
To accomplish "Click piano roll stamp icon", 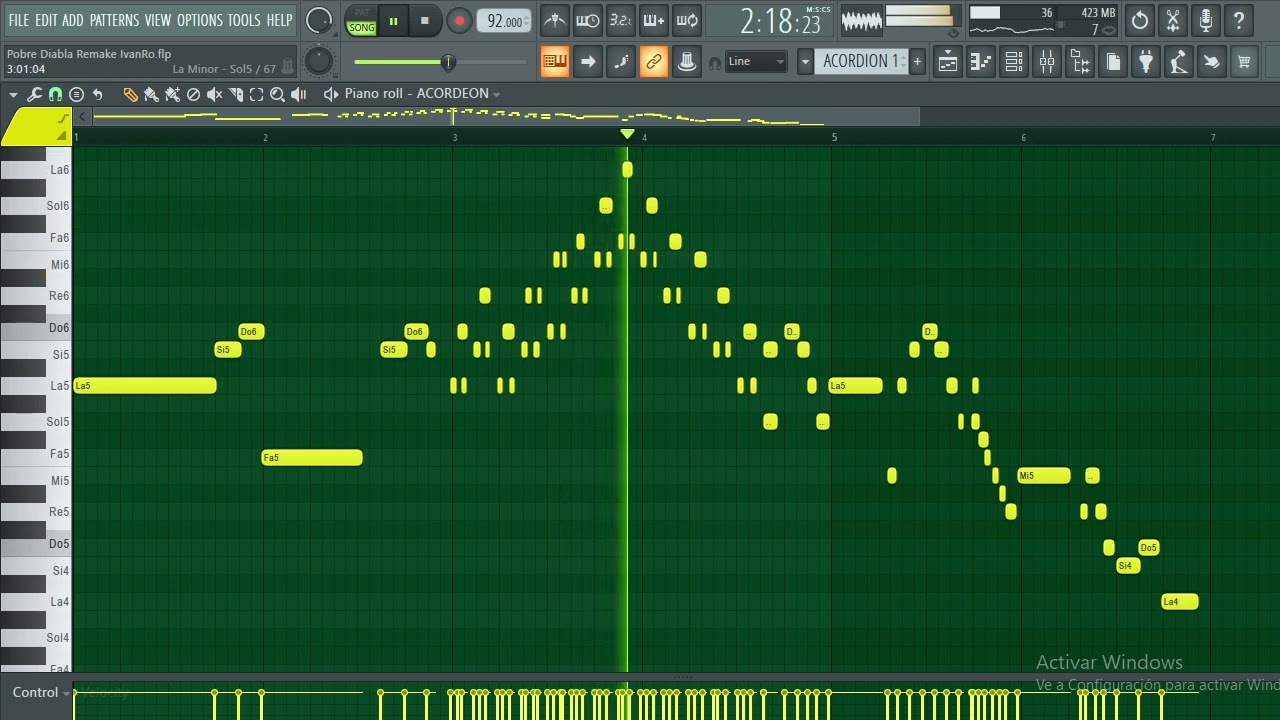I will (76, 94).
